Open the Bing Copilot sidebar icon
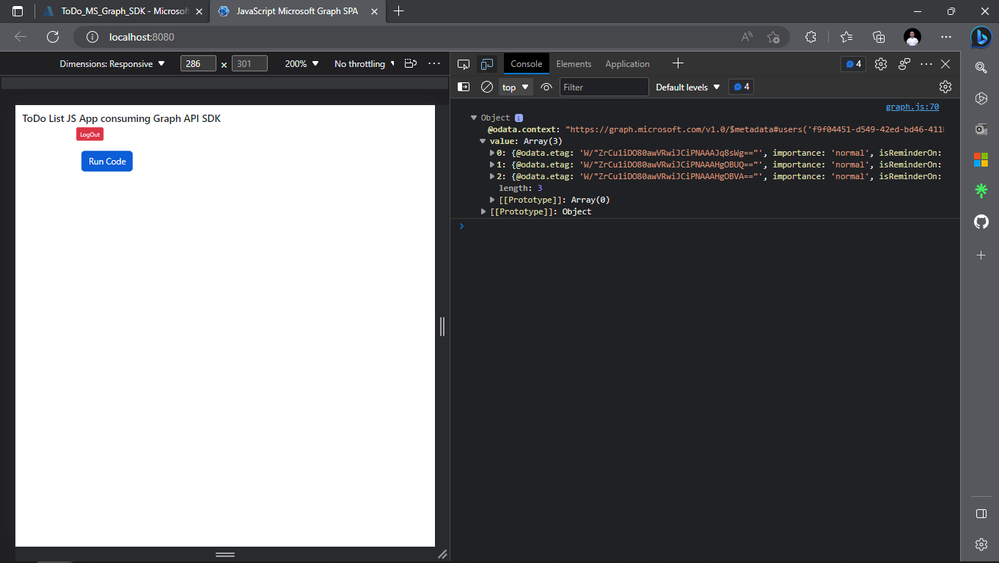The width and height of the screenshot is (999, 563). click(x=981, y=37)
